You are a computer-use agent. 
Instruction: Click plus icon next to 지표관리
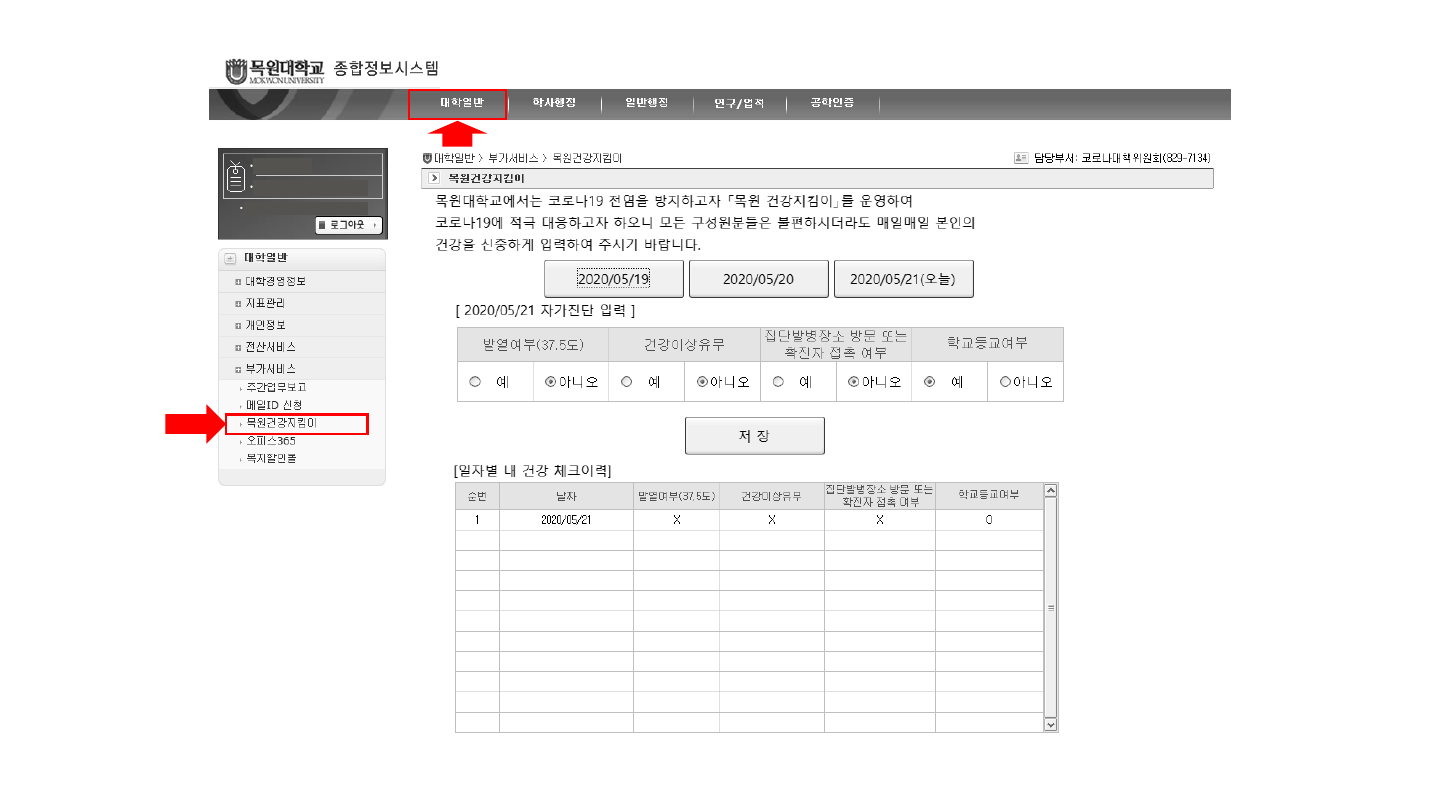pyautogui.click(x=238, y=303)
